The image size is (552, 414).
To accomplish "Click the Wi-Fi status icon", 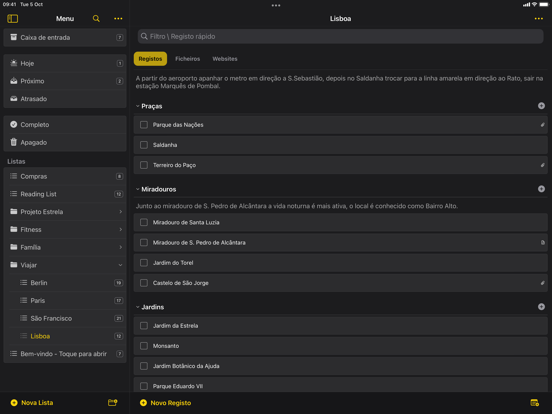I will point(534,4).
